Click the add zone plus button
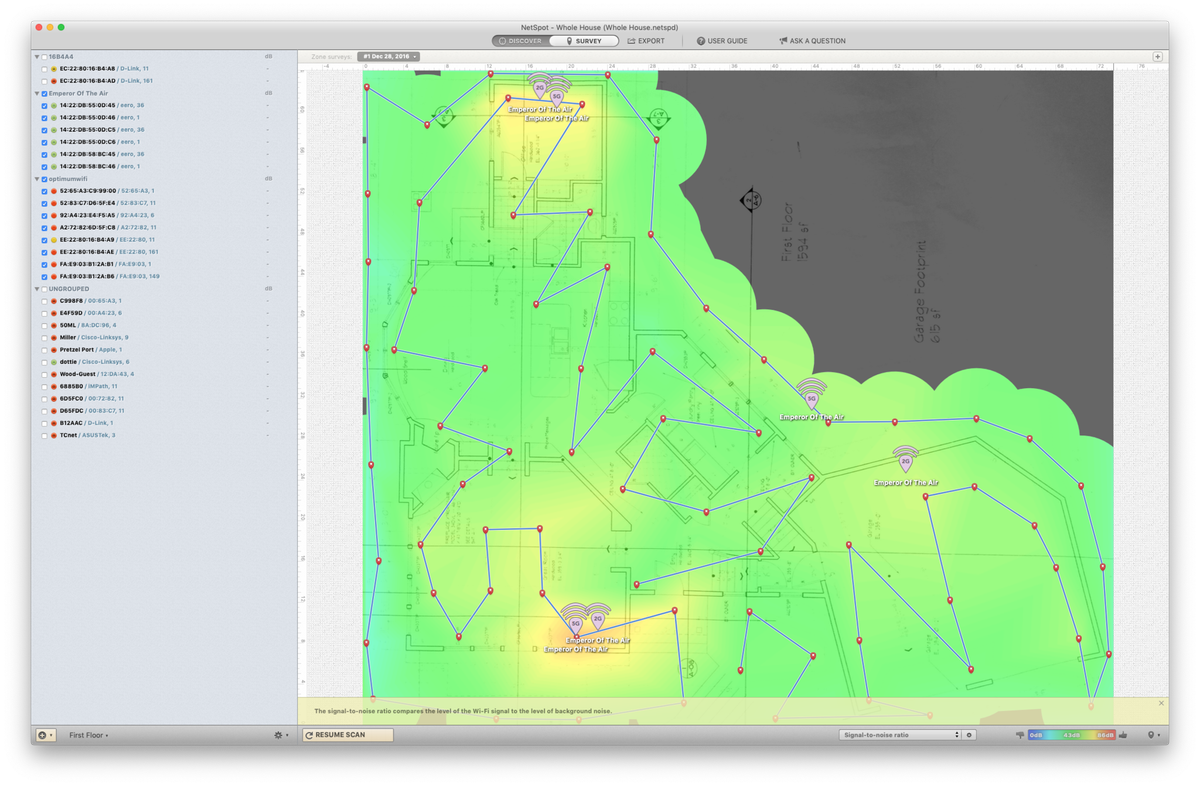The width and height of the screenshot is (1200, 786). [45, 735]
